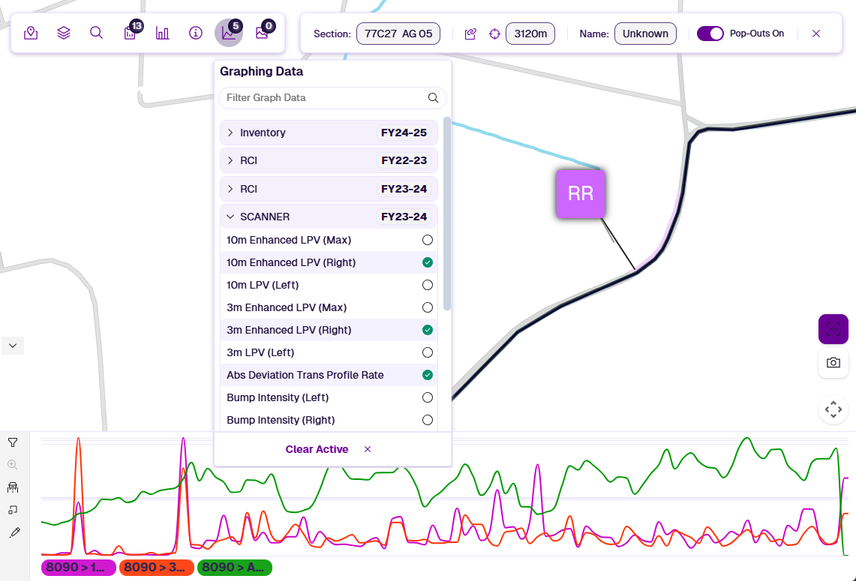Click the vehicle lane icon beside the graph
The height and width of the screenshot is (581, 856).
tap(13, 487)
